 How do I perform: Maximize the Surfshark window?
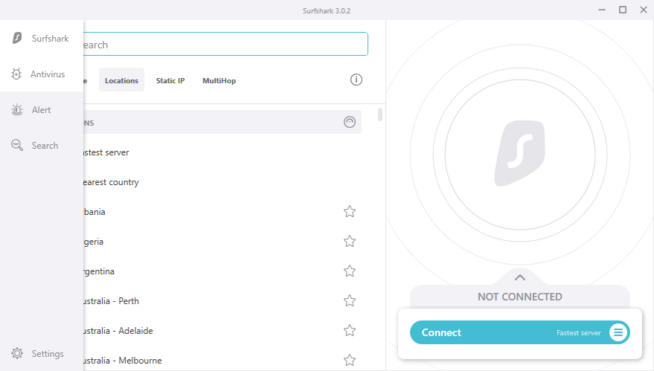tap(622, 10)
